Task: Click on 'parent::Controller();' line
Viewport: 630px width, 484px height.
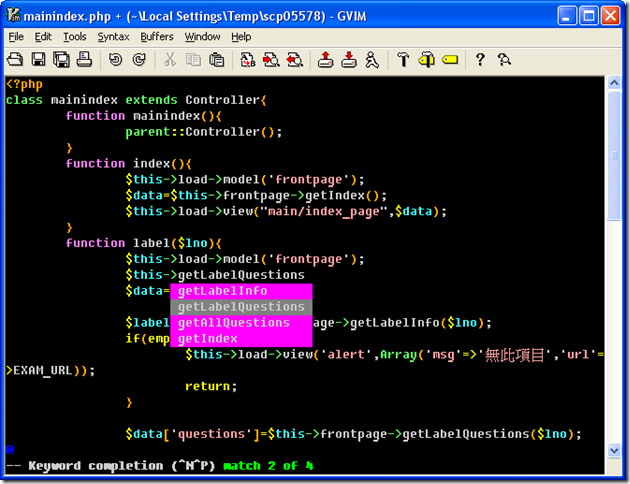Action: coord(204,132)
